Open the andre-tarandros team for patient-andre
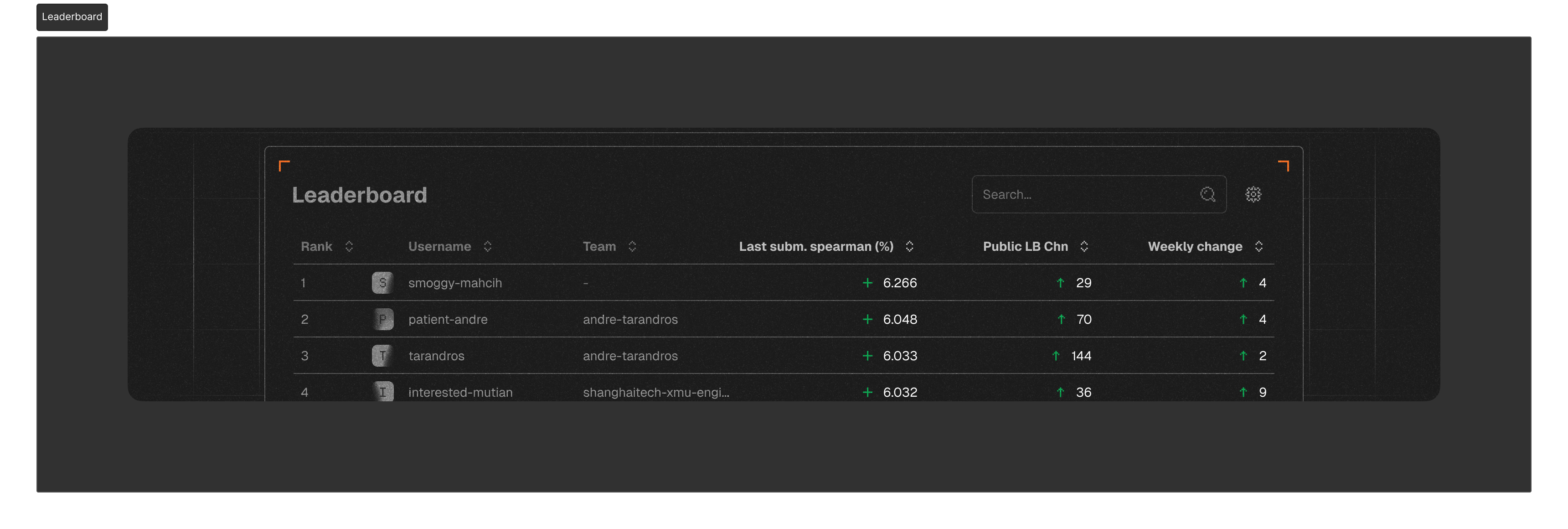Screen dimensions: 1568x529 pyautogui.click(x=630, y=319)
